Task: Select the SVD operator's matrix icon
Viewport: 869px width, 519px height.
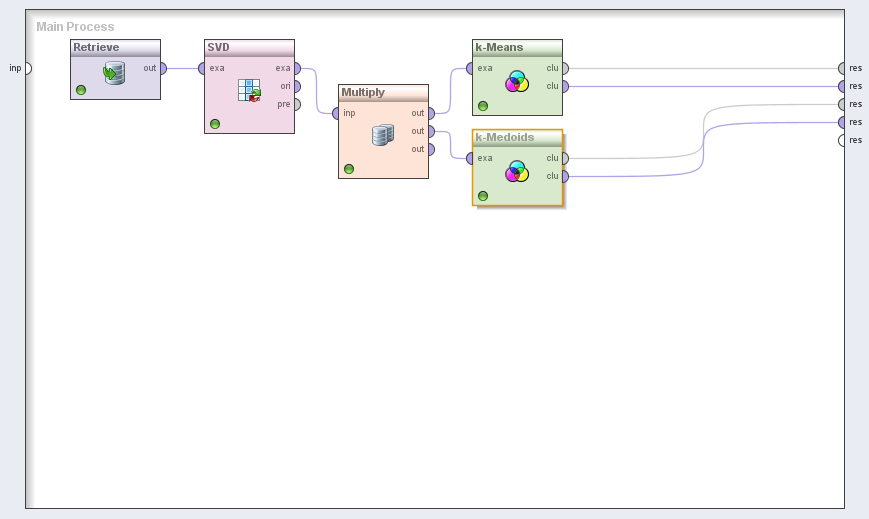Action: click(x=248, y=90)
